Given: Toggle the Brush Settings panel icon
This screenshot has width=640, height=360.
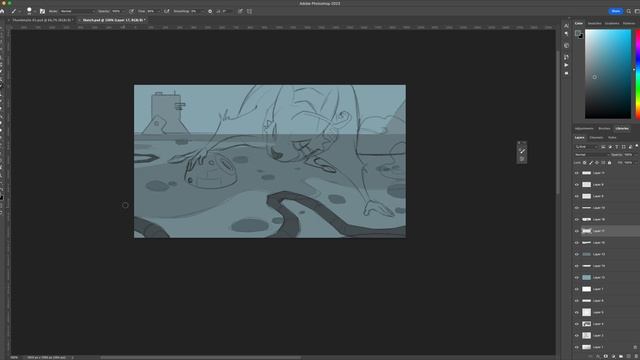Looking at the screenshot, I should pyautogui.click(x=42, y=11).
